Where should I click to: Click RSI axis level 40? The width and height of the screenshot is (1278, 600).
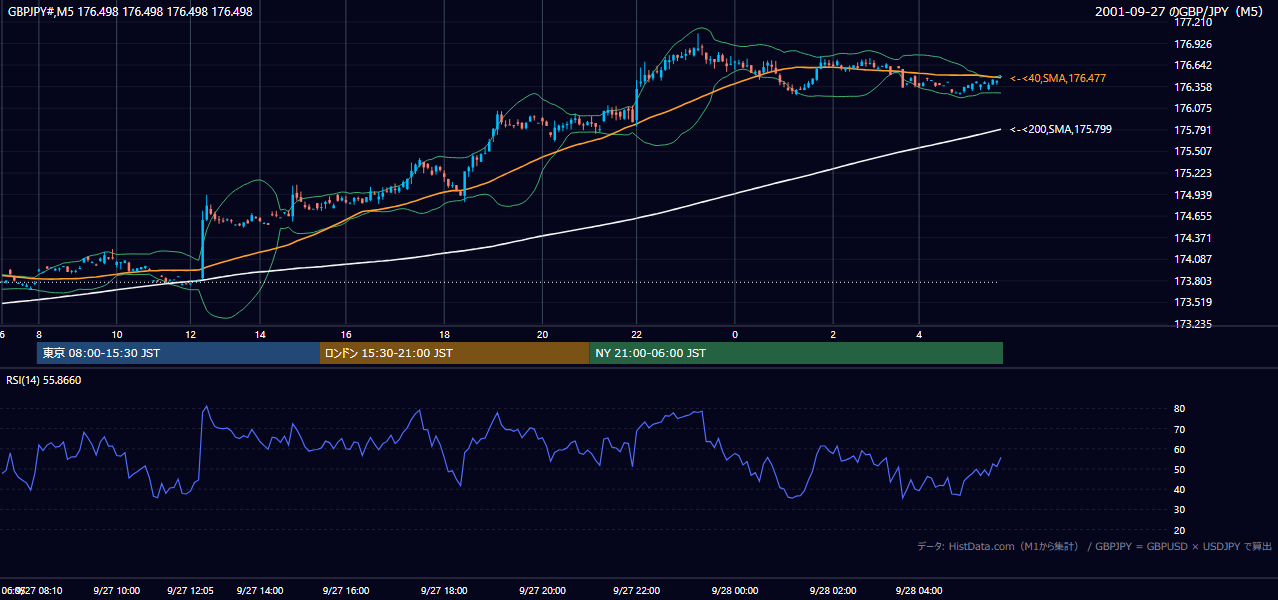point(1180,489)
